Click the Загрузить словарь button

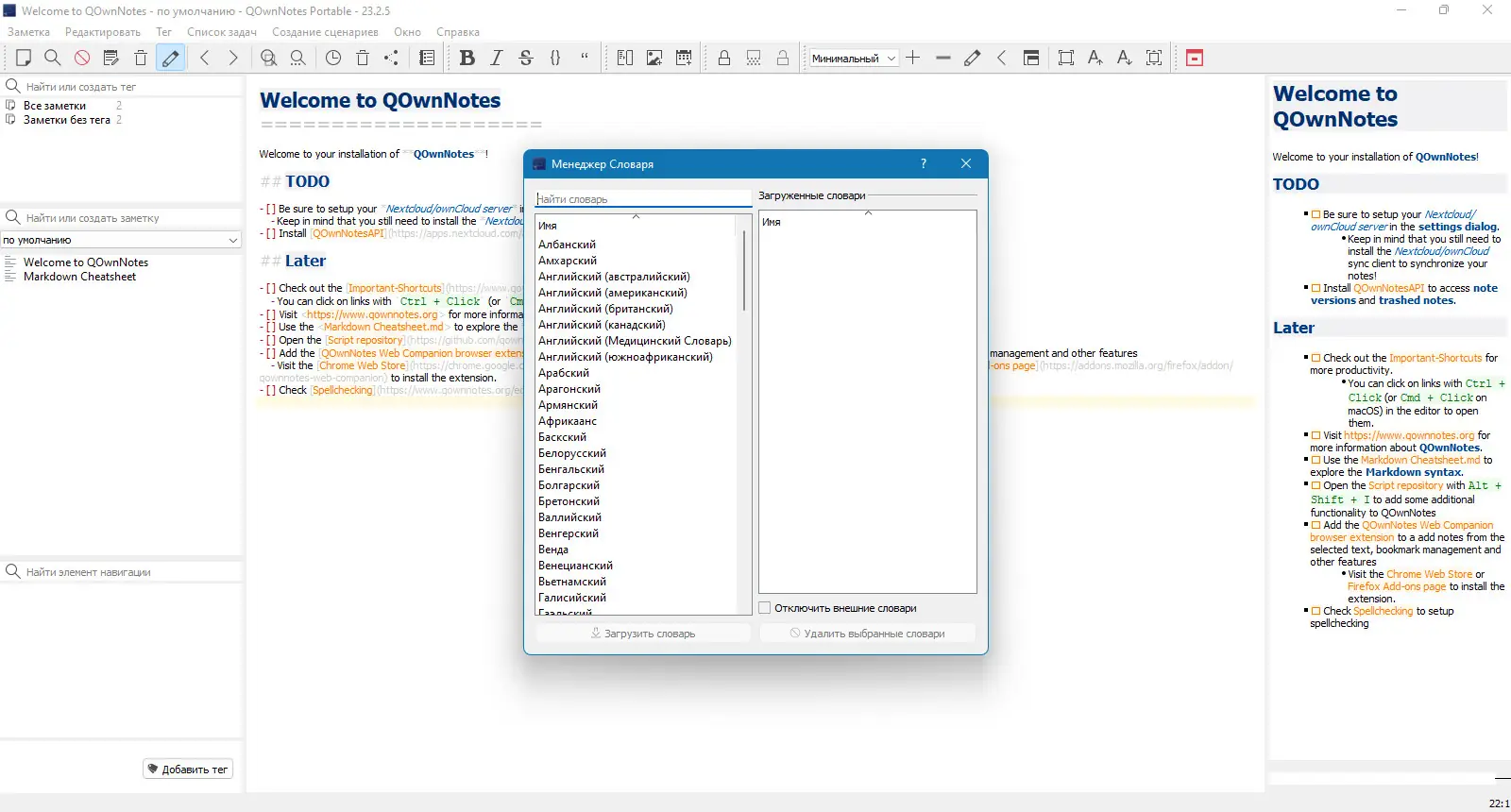coord(643,634)
